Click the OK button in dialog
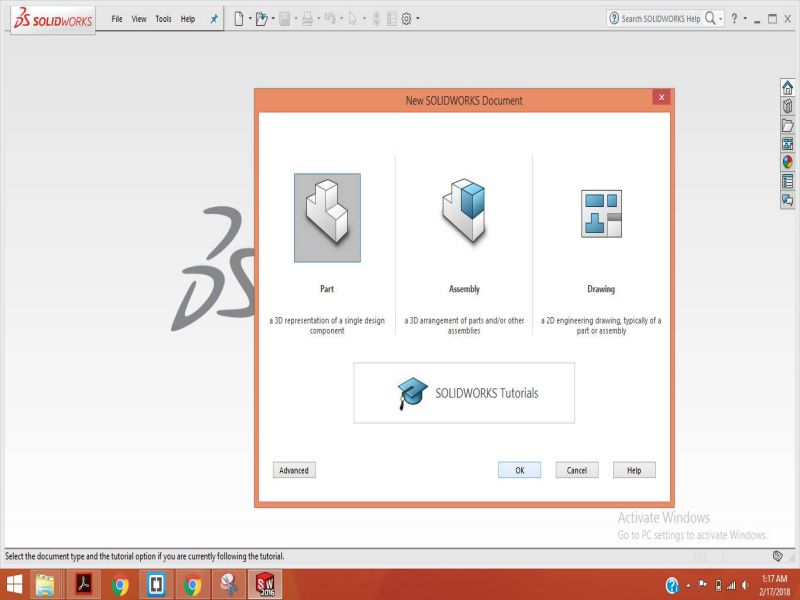Viewport: 800px width, 600px height. [519, 470]
